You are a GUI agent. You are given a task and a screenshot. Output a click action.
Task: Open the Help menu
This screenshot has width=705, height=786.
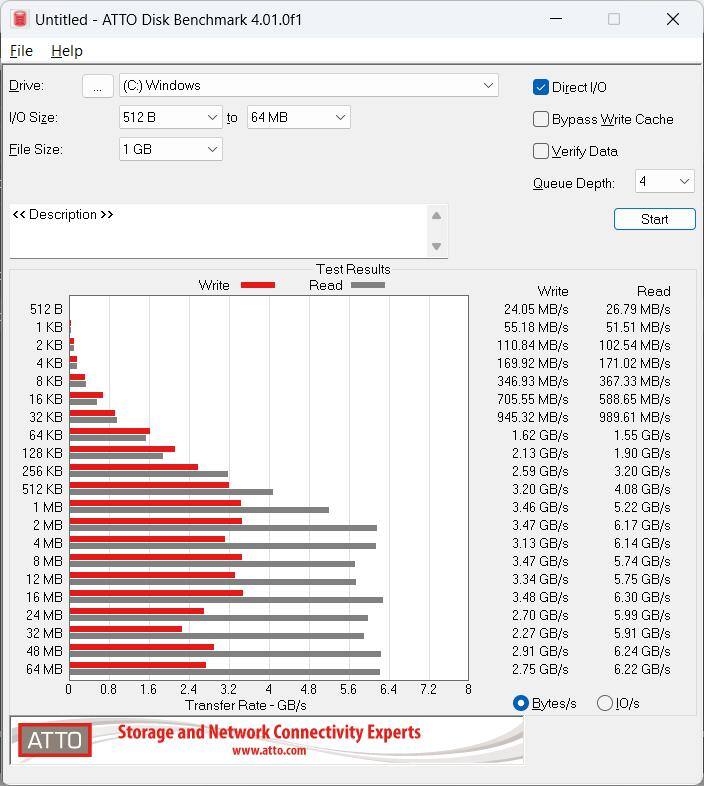67,51
